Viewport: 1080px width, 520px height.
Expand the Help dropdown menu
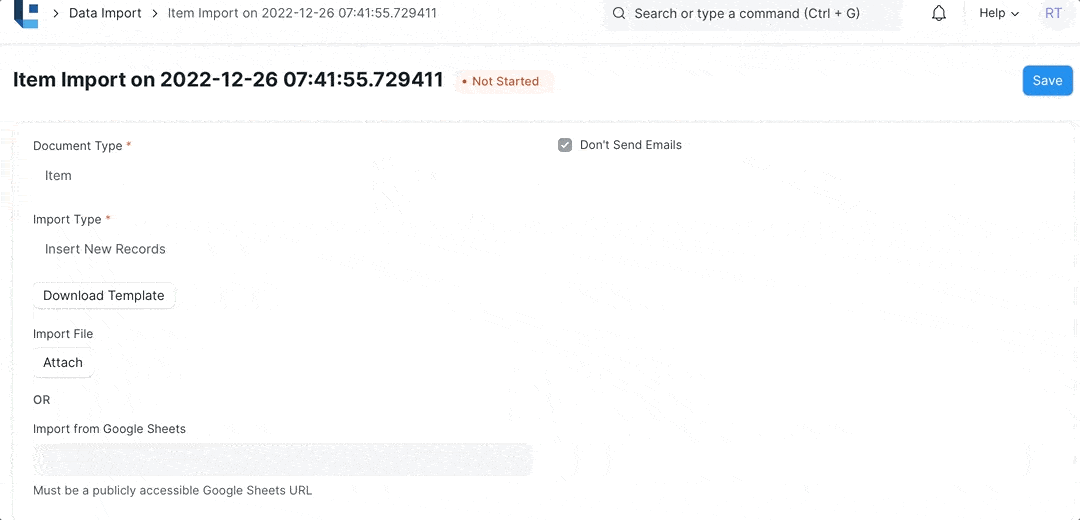point(998,14)
